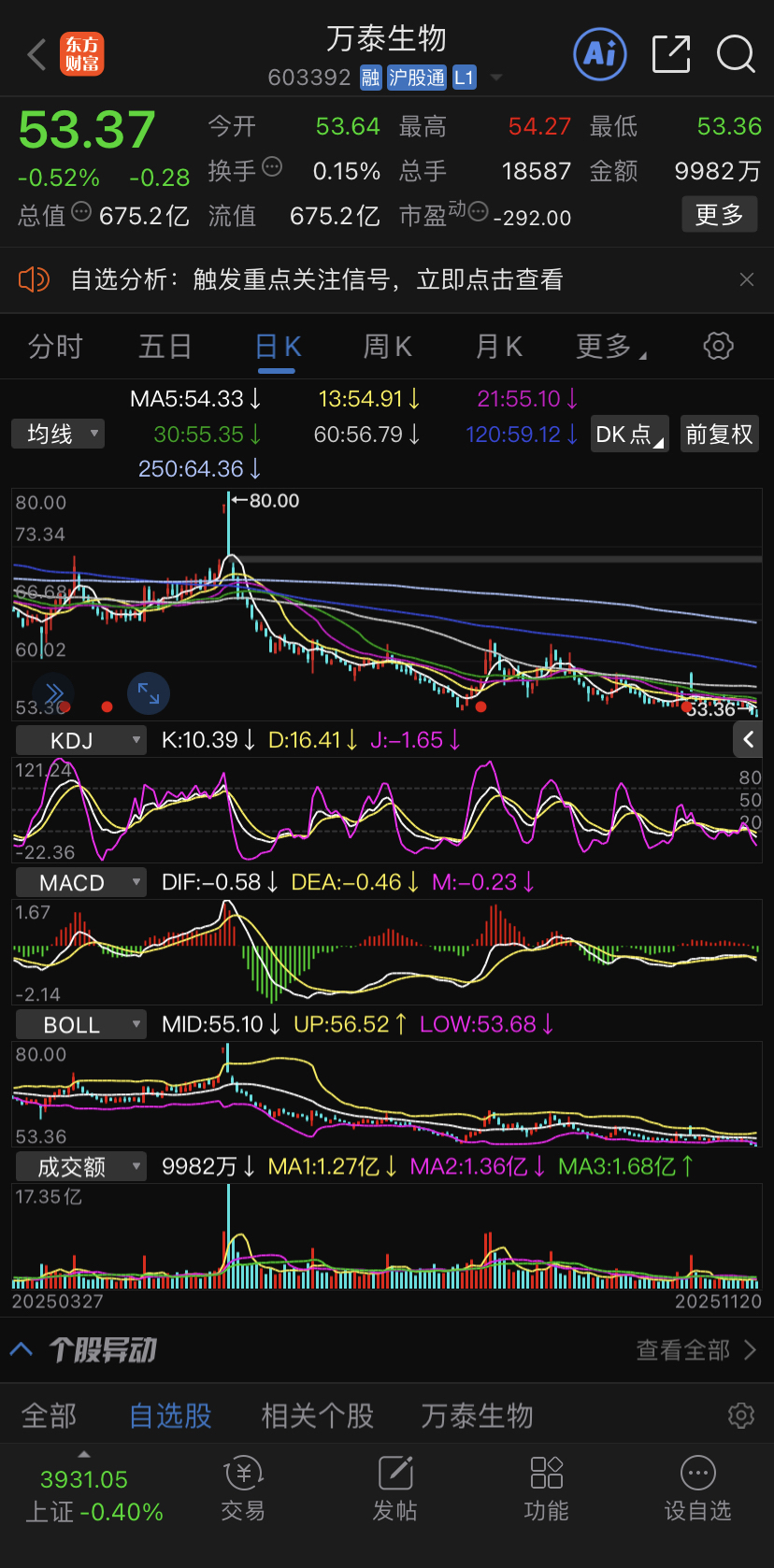Open the 均线 indicator dropdown
The width and height of the screenshot is (774, 1568).
(x=58, y=434)
